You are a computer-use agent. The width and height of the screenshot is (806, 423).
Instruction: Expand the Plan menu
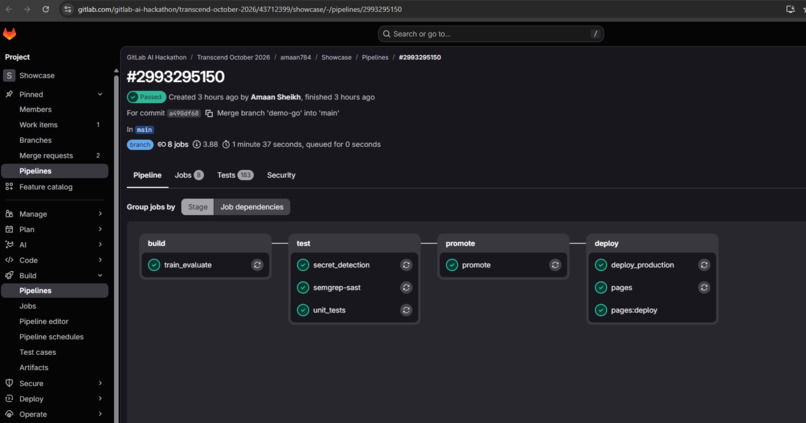pos(100,229)
